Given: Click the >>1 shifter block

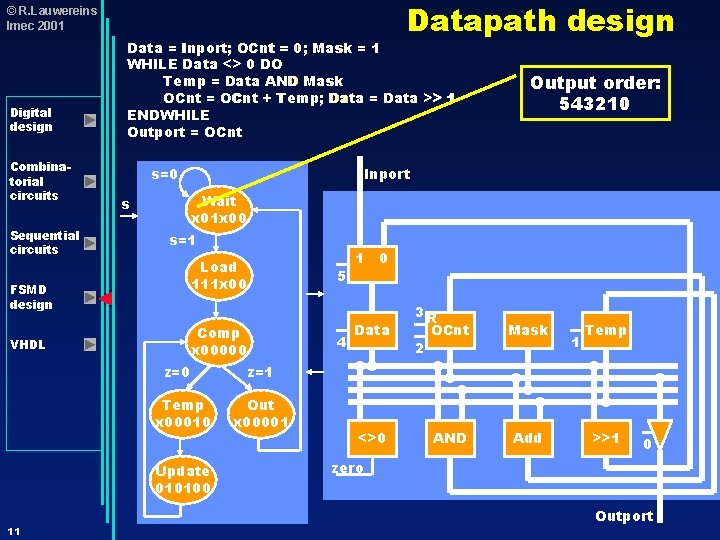Looking at the screenshot, I should click(606, 438).
